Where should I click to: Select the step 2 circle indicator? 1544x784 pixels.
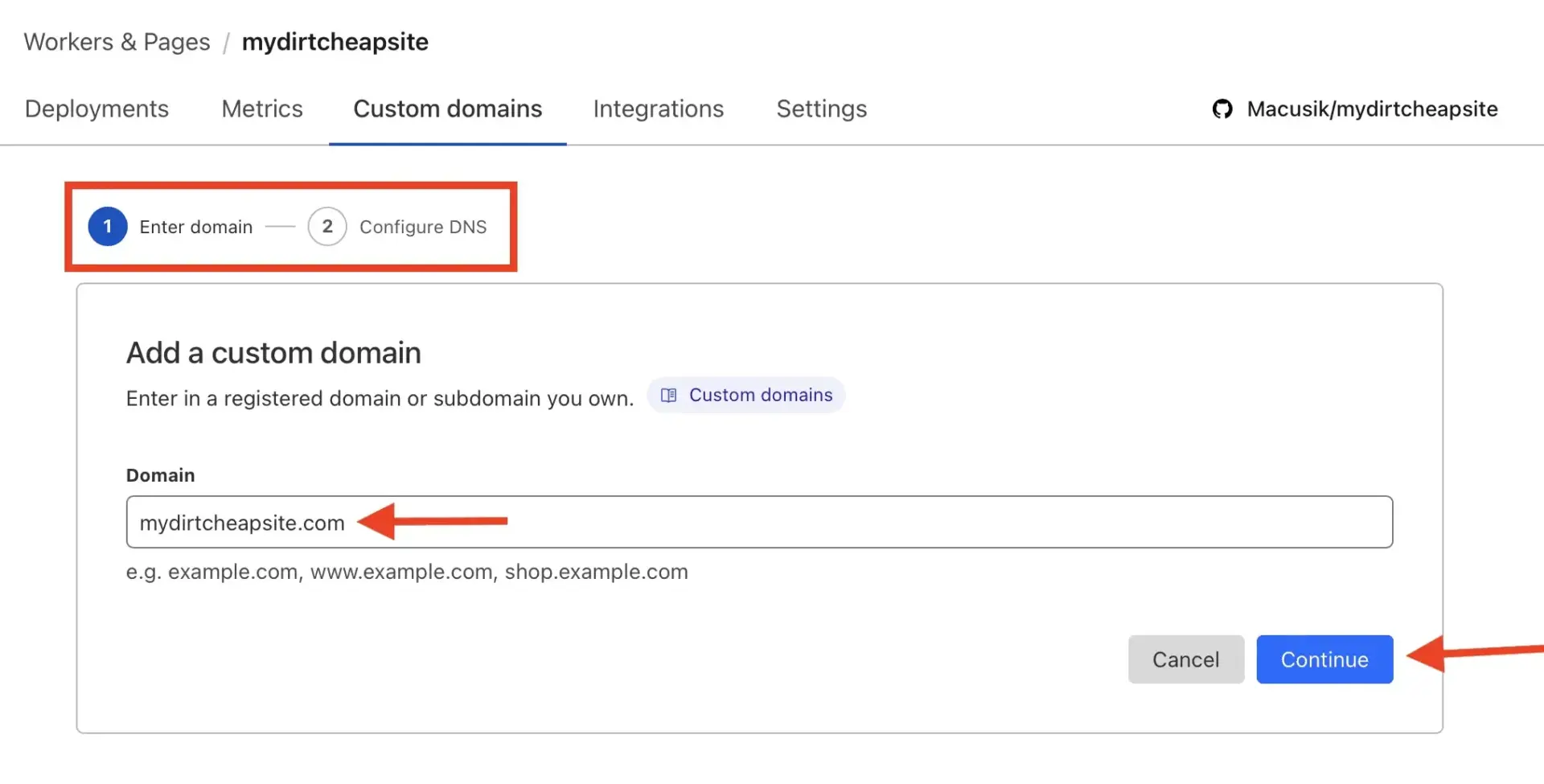[x=327, y=227]
